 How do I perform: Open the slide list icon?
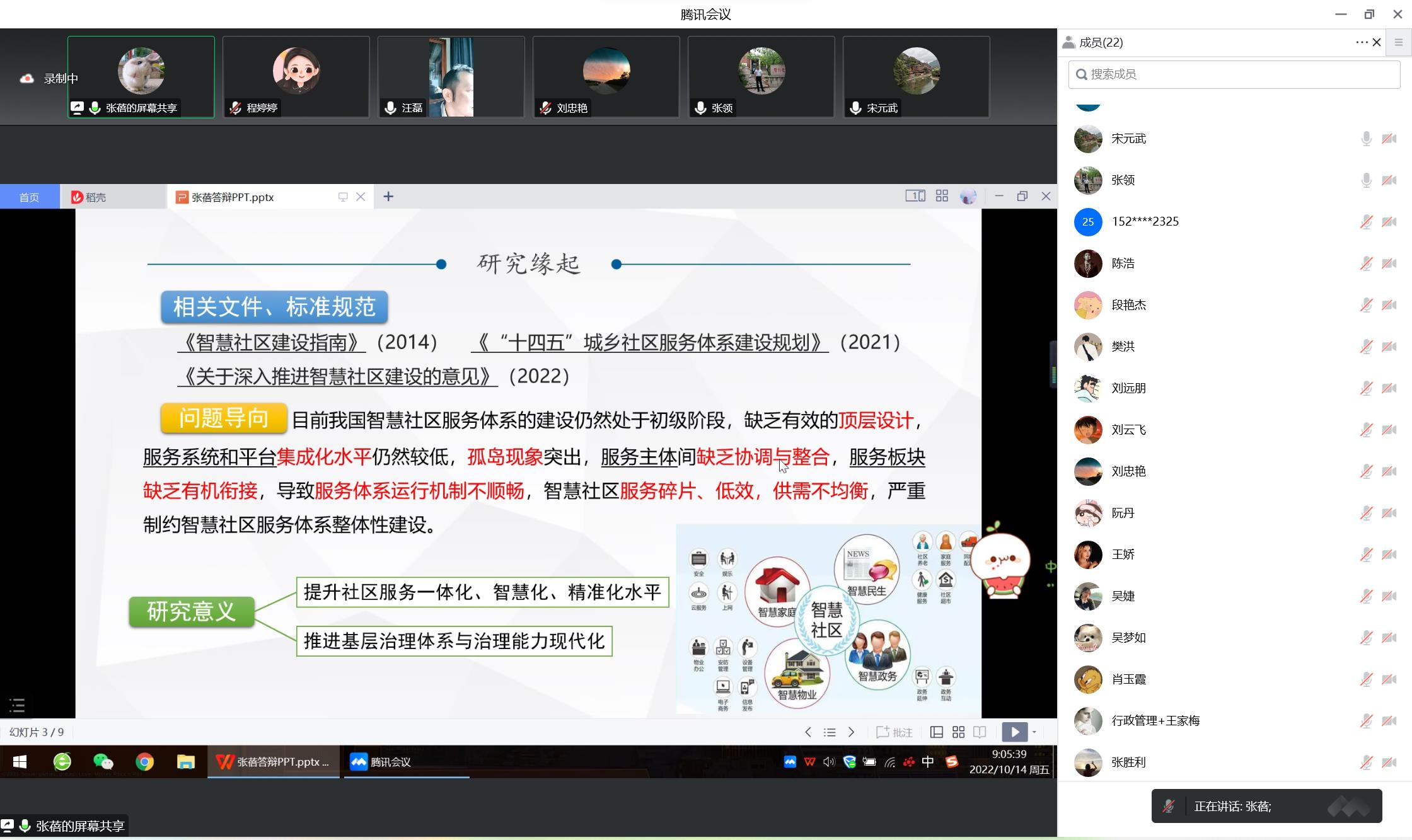tap(830, 732)
